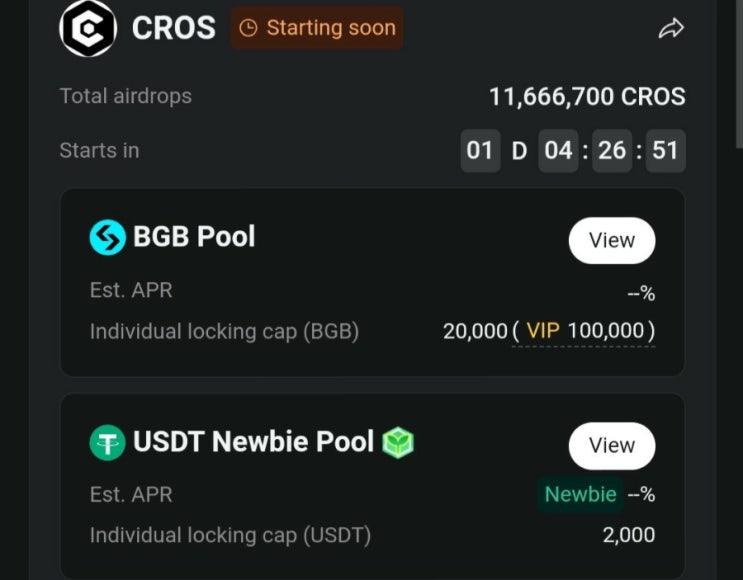Select the BGB coin icon
Screen dimensions: 743x580
(108, 237)
